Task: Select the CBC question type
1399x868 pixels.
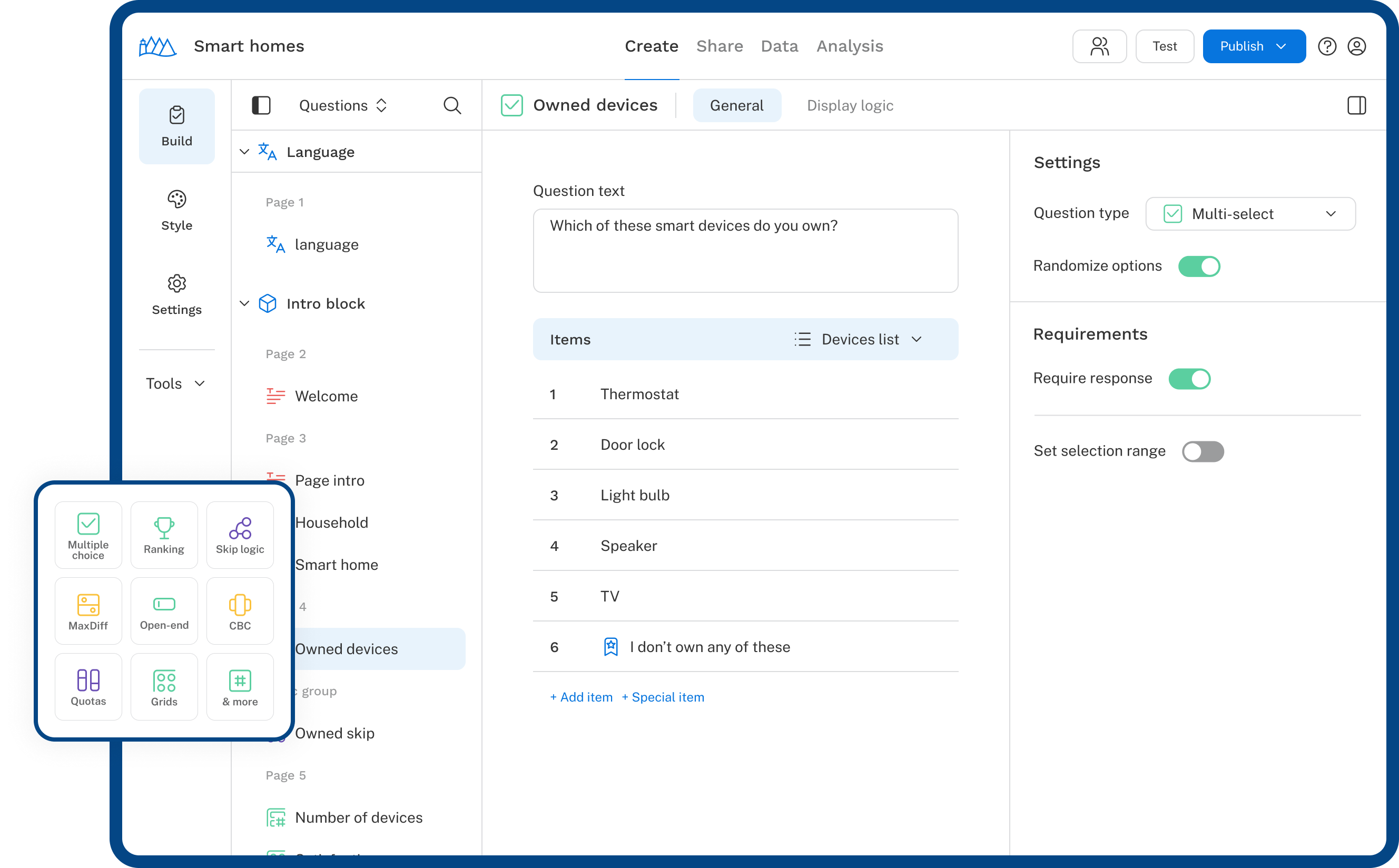Action: click(240, 610)
